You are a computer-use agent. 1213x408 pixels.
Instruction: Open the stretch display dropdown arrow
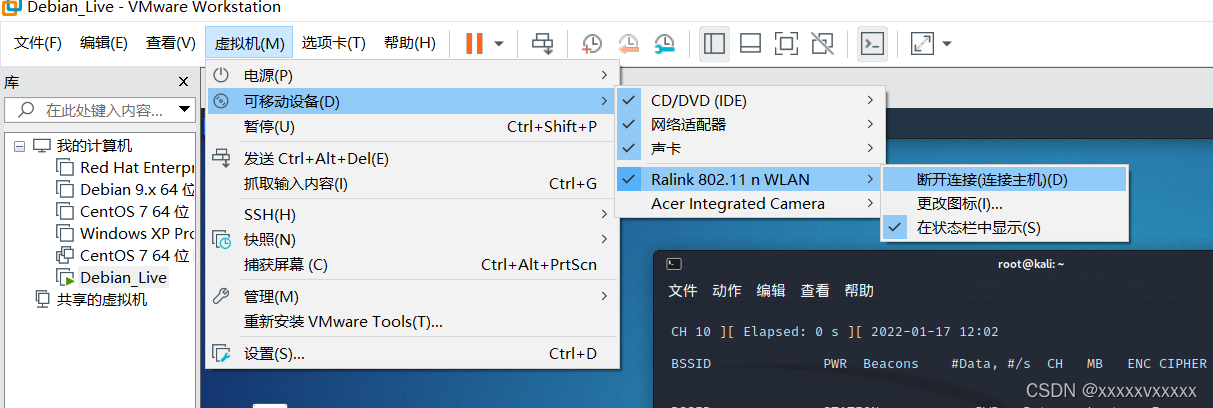point(946,44)
